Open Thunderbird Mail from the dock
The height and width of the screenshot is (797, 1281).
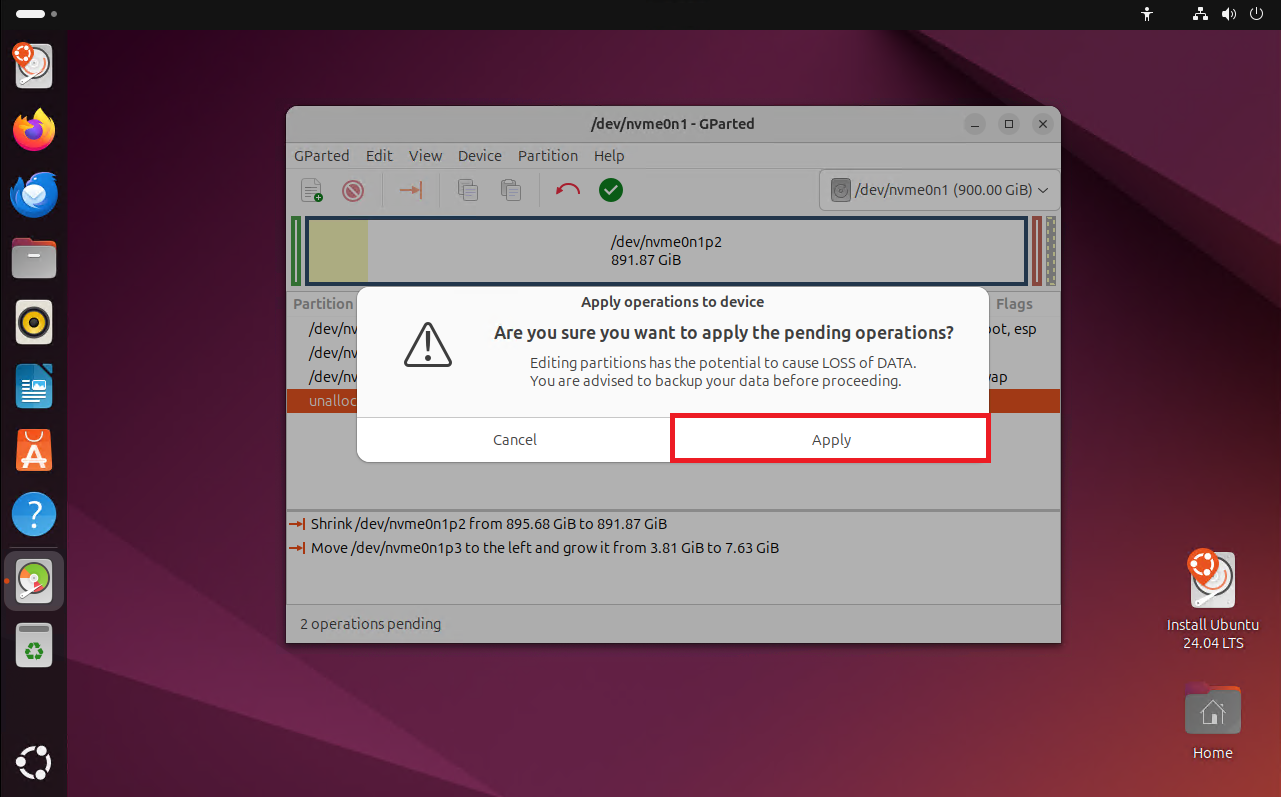coord(34,194)
